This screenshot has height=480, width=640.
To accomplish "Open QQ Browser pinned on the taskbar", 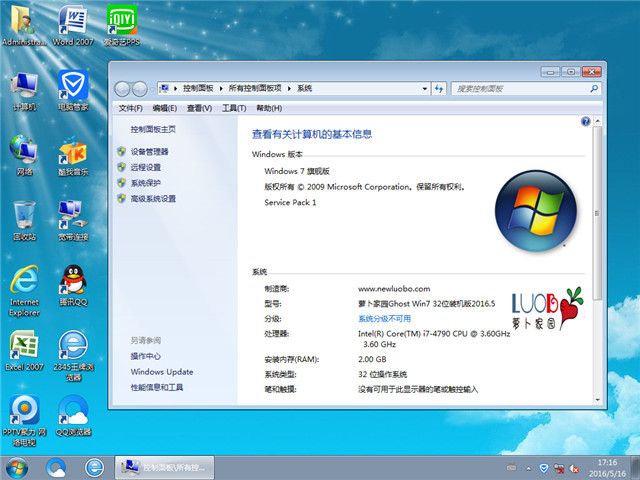I will (56, 468).
